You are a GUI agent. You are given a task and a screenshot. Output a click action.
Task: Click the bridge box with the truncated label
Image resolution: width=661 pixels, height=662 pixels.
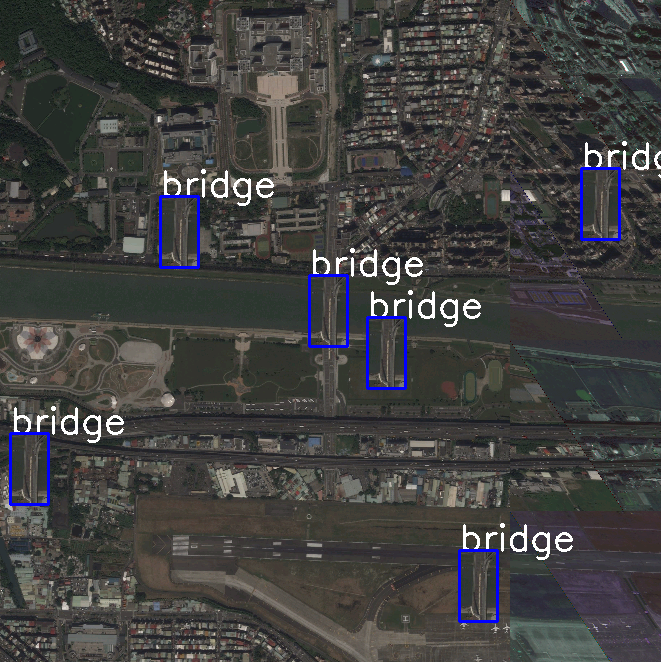click(x=601, y=204)
